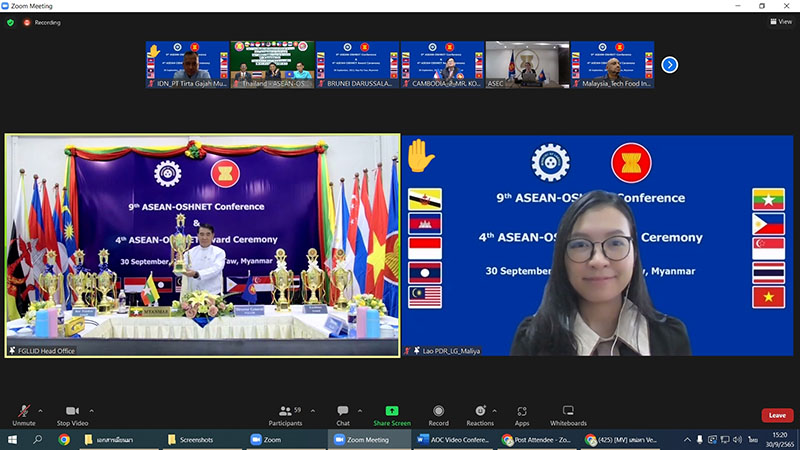Open the Chat panel
This screenshot has height=450, width=800.
(342, 412)
